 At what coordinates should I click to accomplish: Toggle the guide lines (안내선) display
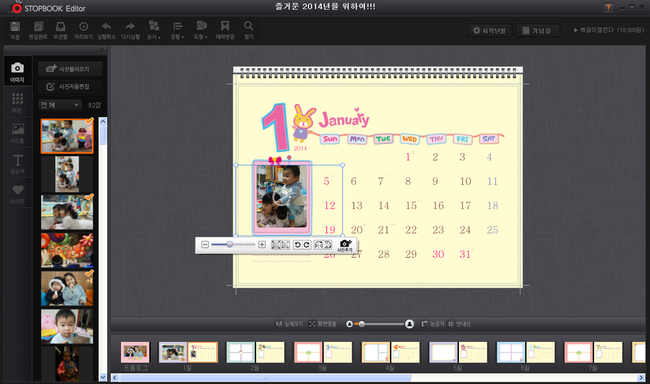click(459, 324)
